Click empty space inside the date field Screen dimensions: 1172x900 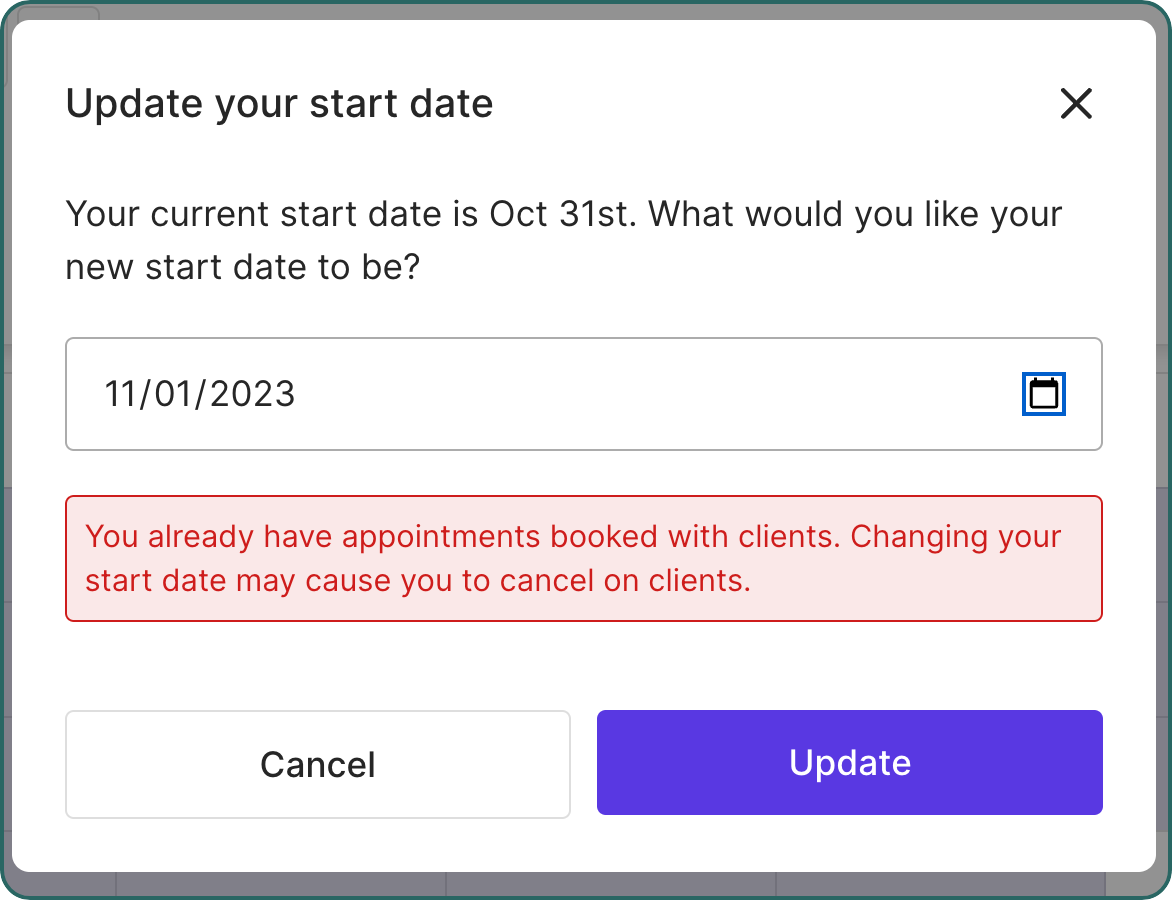[650, 394]
